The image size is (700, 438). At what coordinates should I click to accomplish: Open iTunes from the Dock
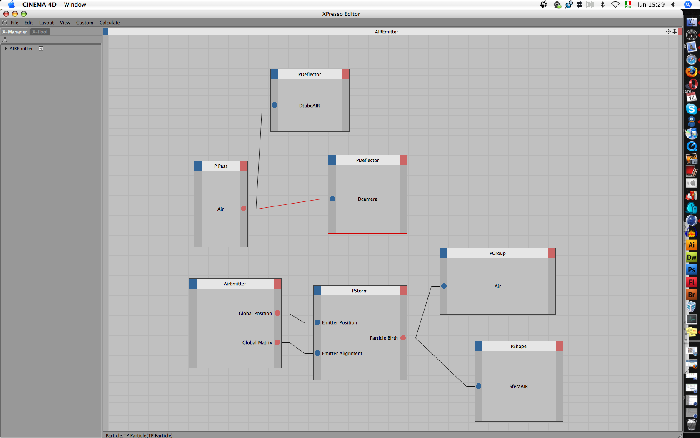pyautogui.click(x=692, y=133)
